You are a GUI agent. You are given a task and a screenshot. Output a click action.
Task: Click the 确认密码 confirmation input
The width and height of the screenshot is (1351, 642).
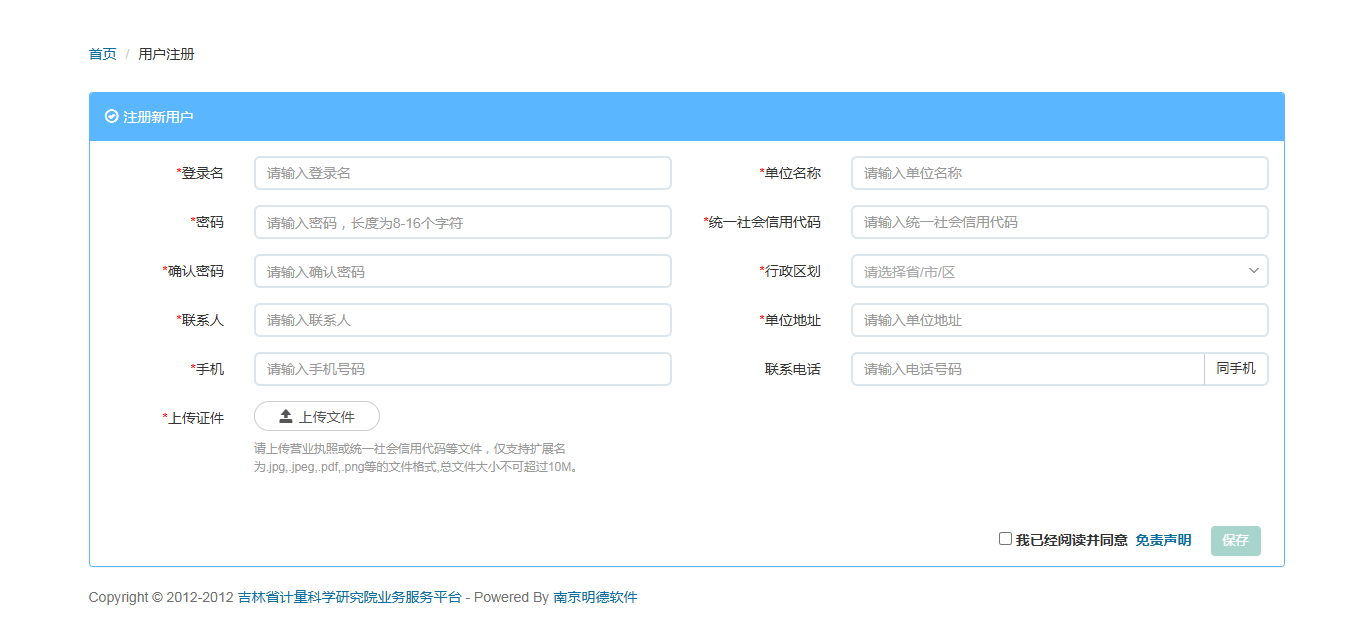462,271
